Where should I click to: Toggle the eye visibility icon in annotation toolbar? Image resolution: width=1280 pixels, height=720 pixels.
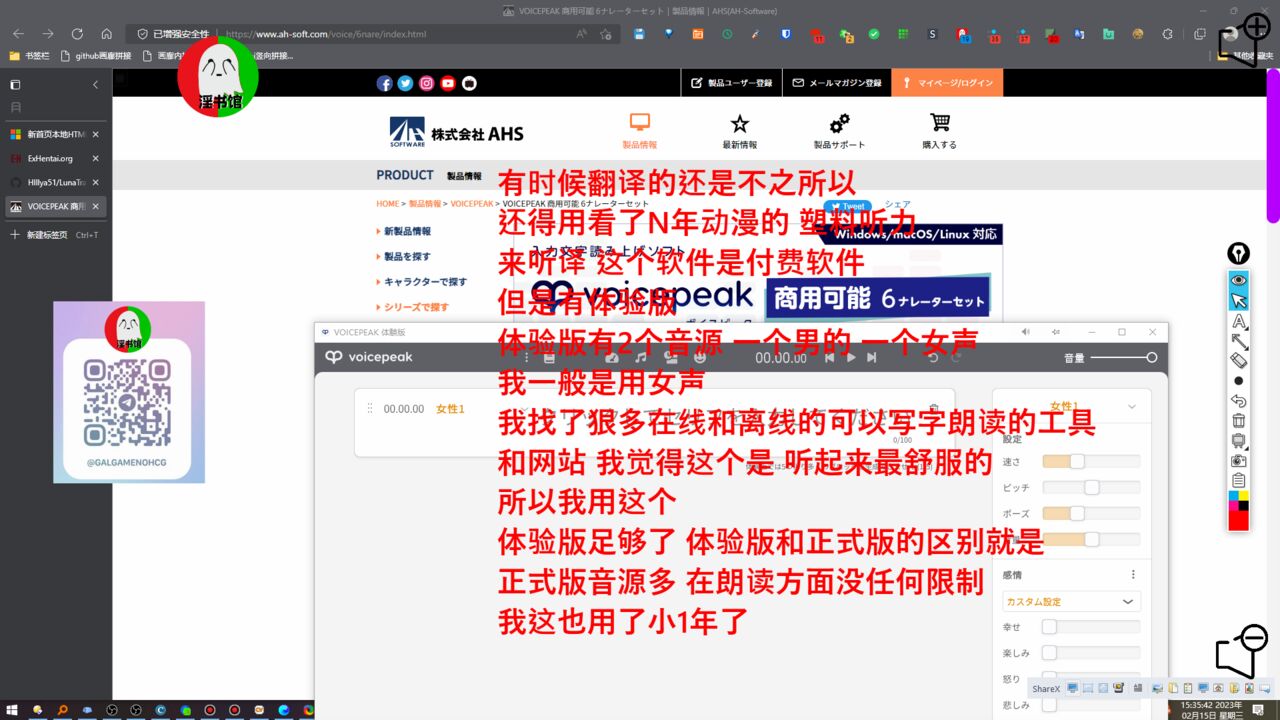(x=1238, y=280)
